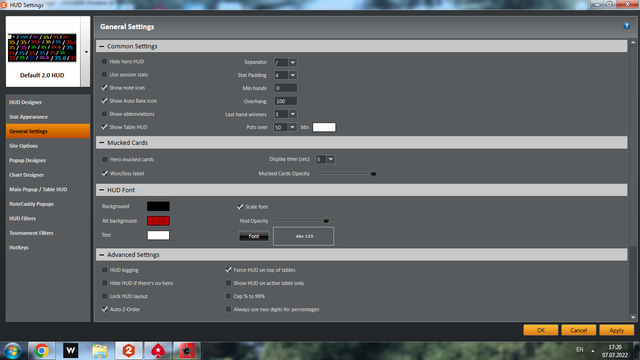
Task: Pick the Text white color swatch
Action: click(158, 235)
